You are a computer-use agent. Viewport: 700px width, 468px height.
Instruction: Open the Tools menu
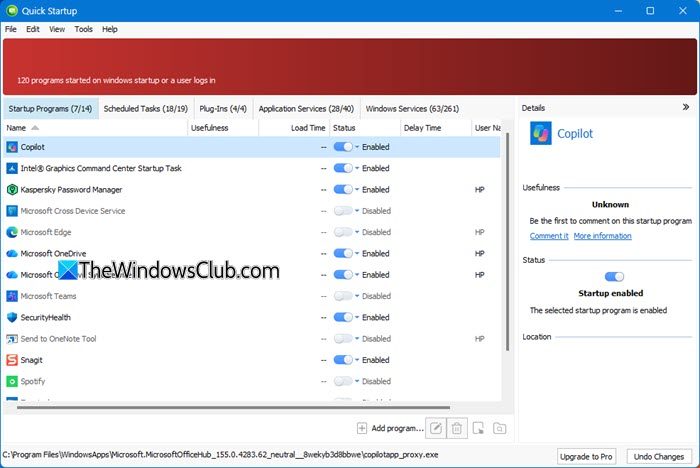coord(83,29)
